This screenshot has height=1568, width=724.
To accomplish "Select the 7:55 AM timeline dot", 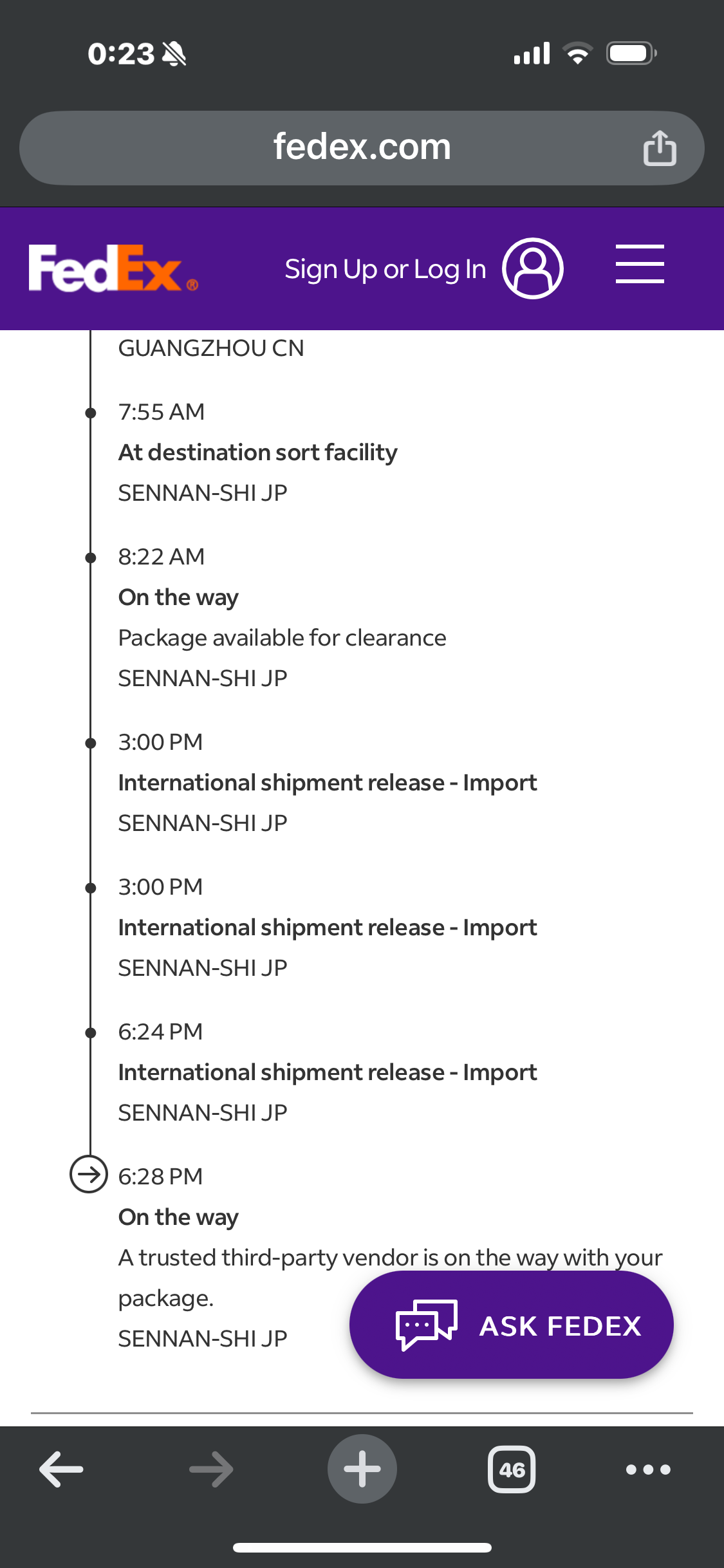I will pos(91,413).
